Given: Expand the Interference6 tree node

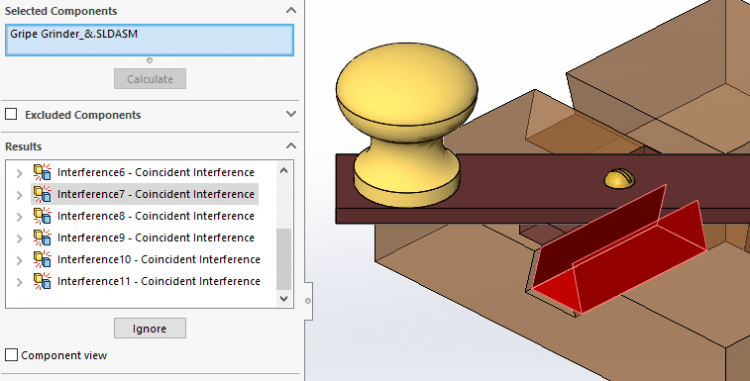Looking at the screenshot, I should (19, 173).
